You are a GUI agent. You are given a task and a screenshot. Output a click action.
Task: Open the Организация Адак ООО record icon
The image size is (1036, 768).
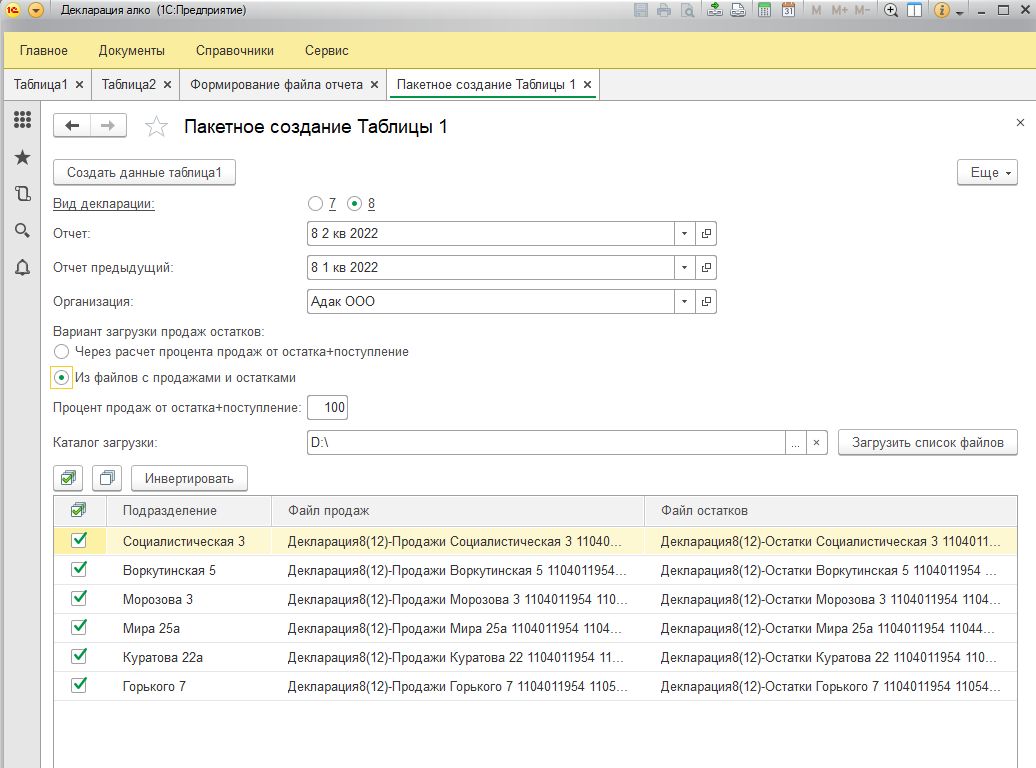tap(706, 301)
